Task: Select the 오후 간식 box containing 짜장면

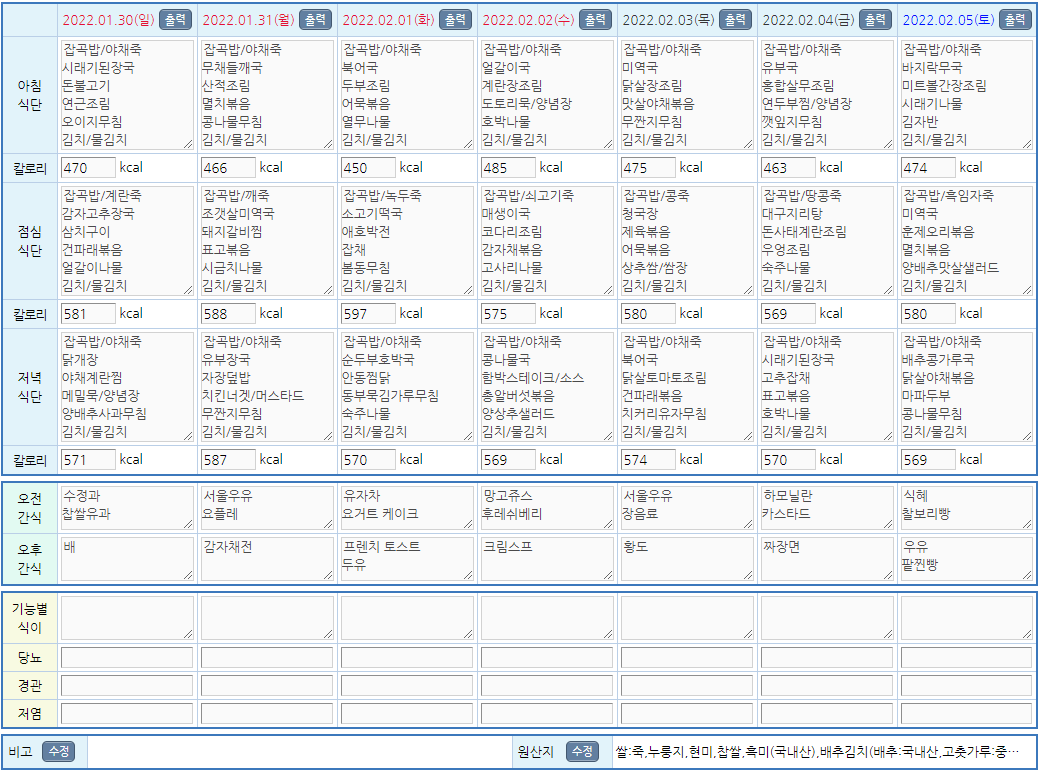Action: click(x=827, y=559)
